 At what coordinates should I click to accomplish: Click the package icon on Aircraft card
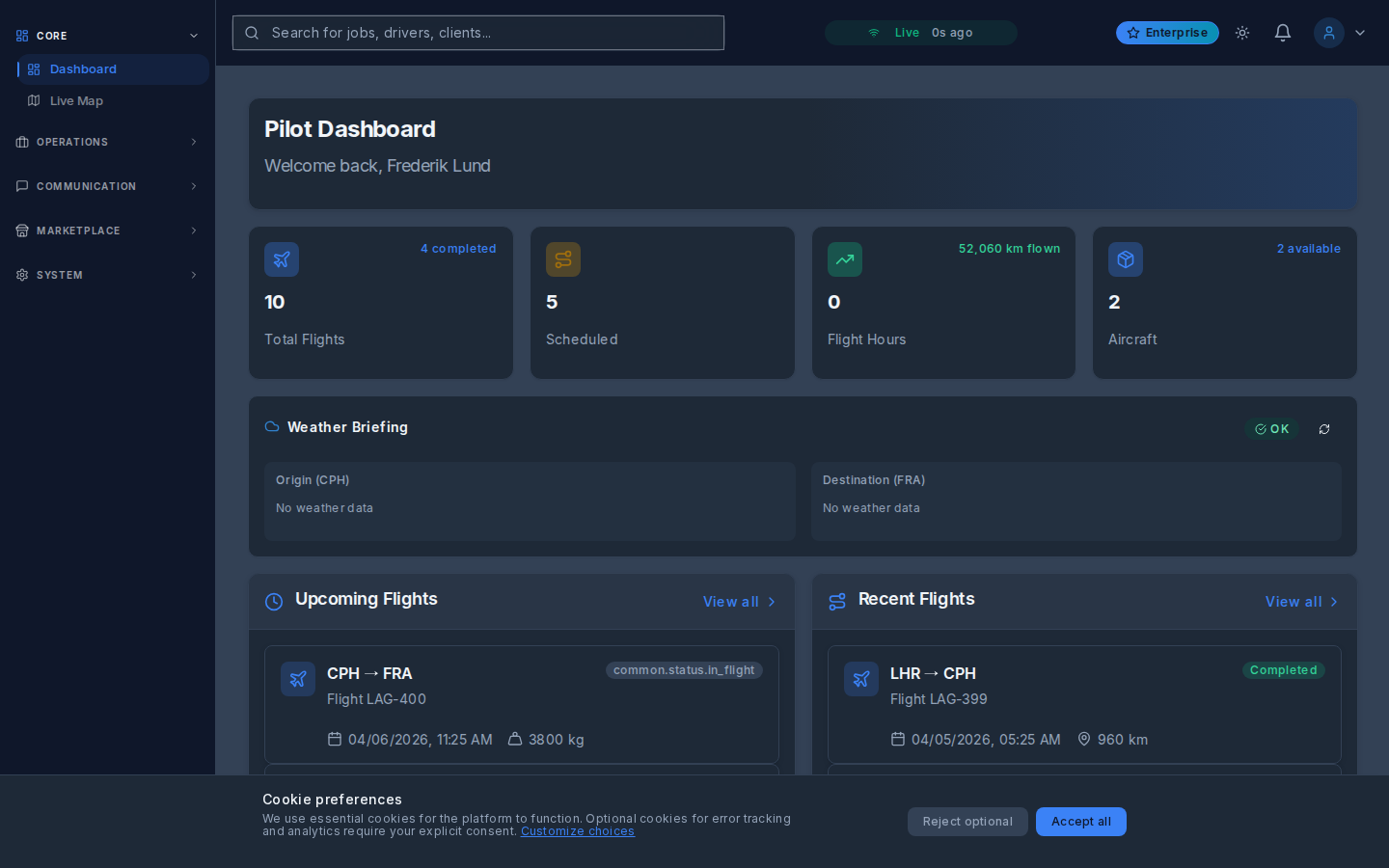1126,259
